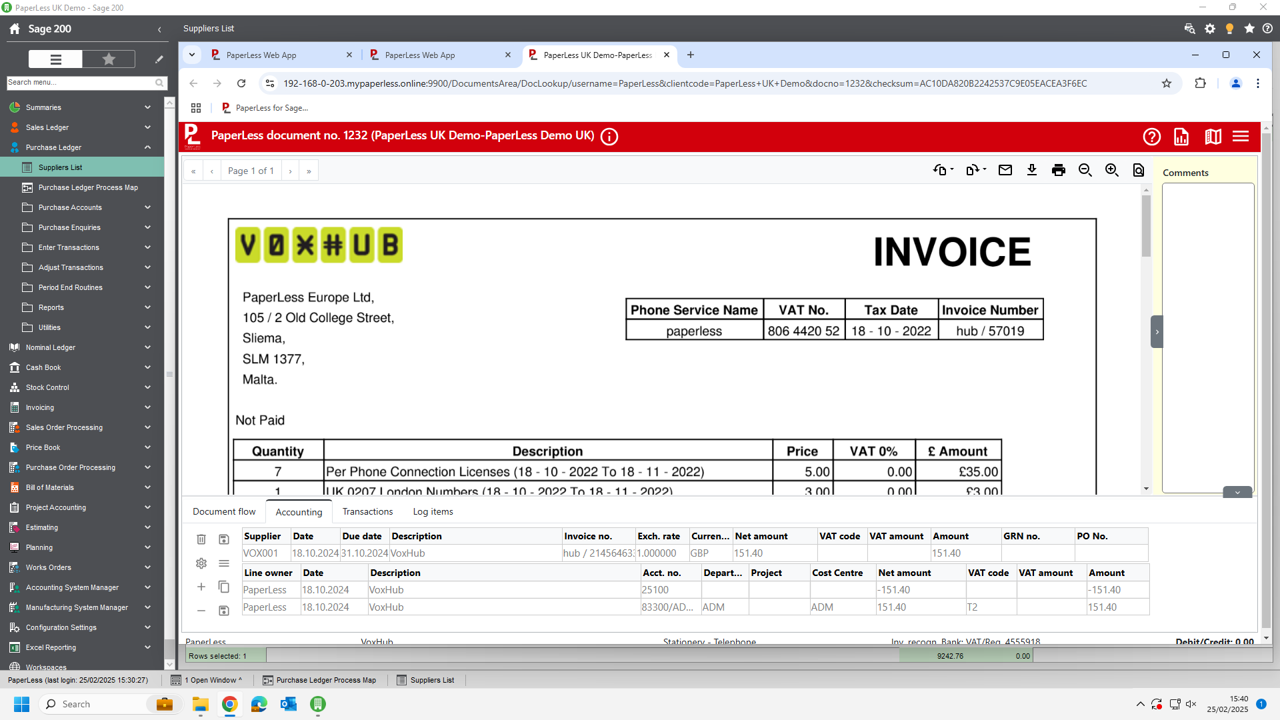Zoom out of the invoice document
This screenshot has height=720, width=1280.
click(1084, 170)
